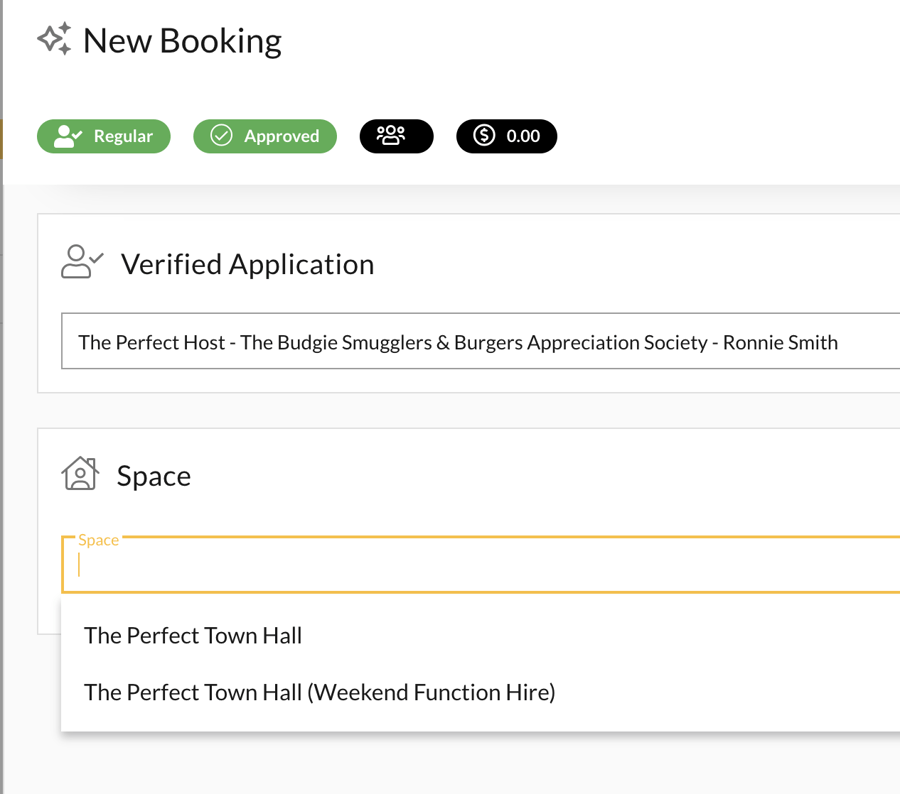Choose The Perfect Town Hall (Weekend Function Hire) option
Viewport: 900px width, 794px height.
(x=320, y=692)
